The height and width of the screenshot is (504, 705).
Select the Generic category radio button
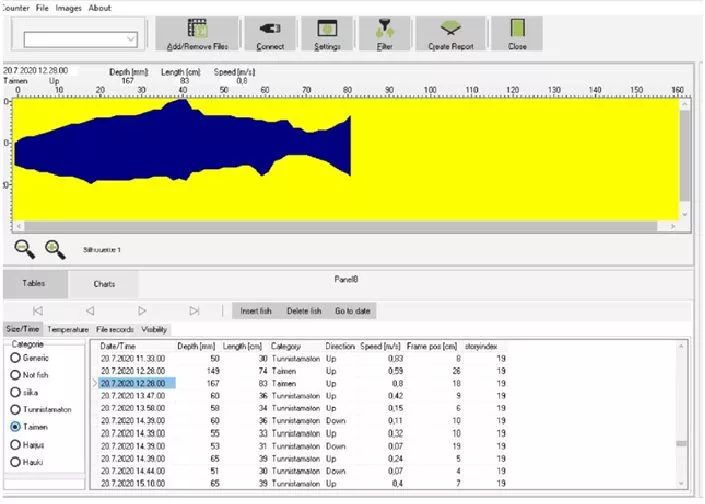(x=16, y=357)
